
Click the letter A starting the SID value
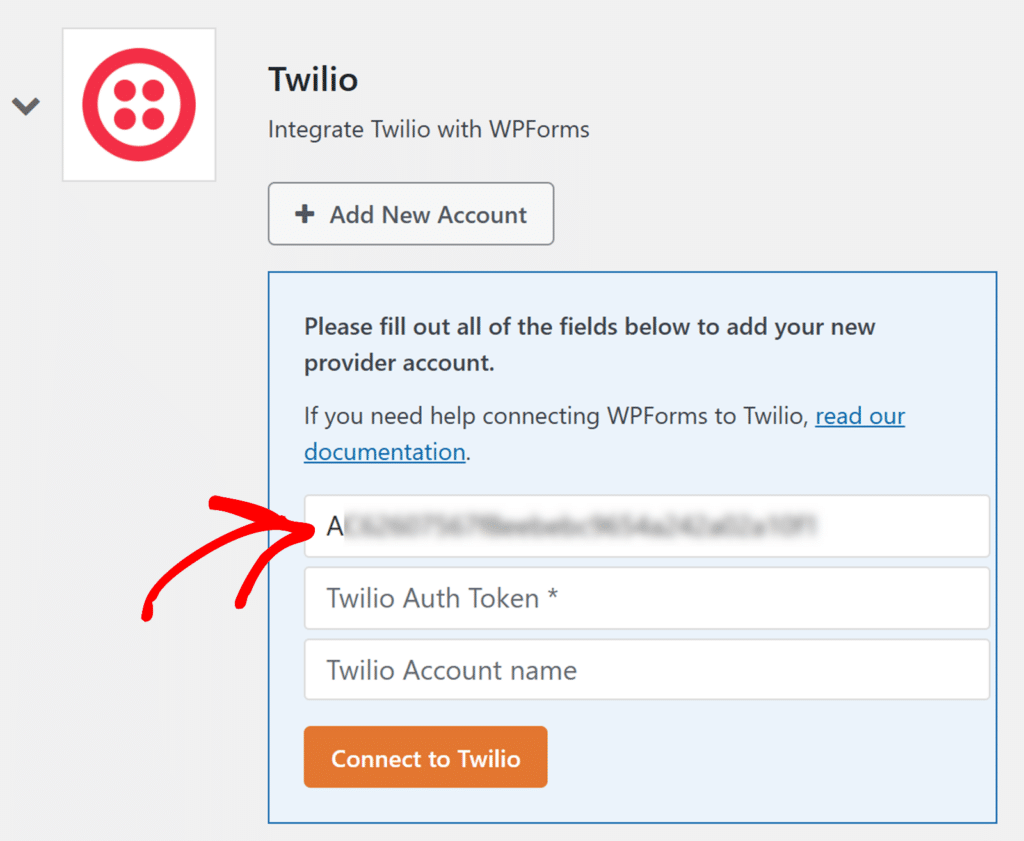pos(335,526)
